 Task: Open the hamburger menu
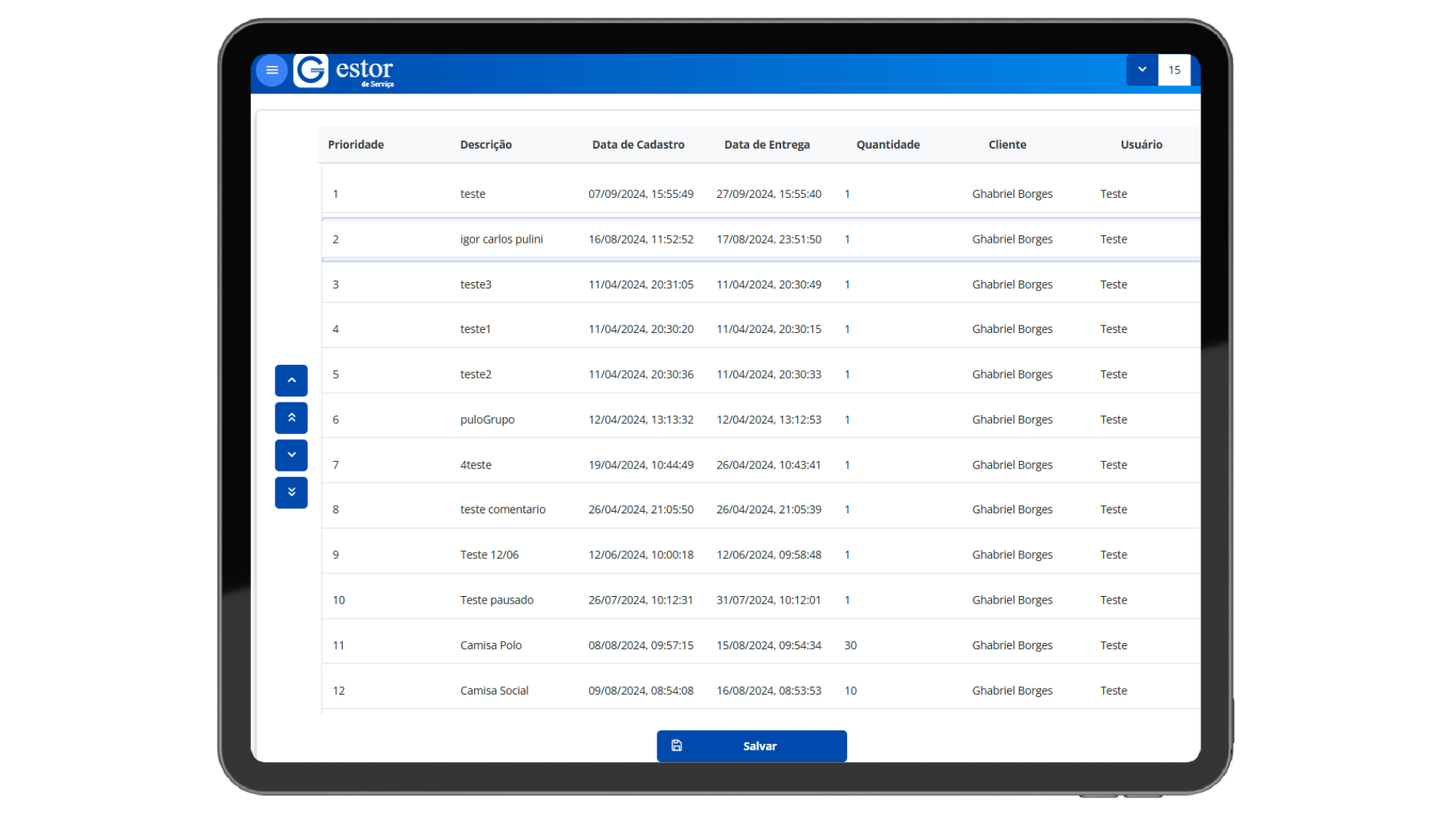[x=271, y=71]
